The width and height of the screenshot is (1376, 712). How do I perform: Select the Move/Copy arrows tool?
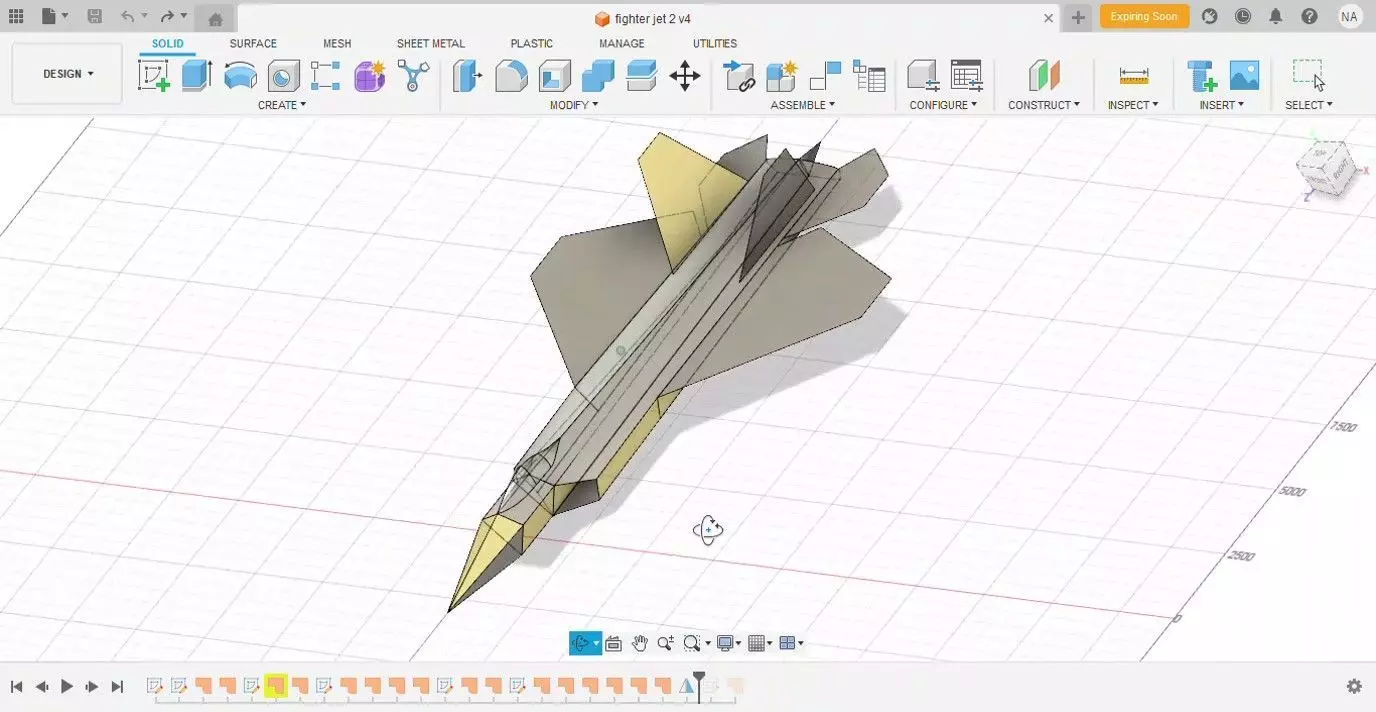(685, 76)
